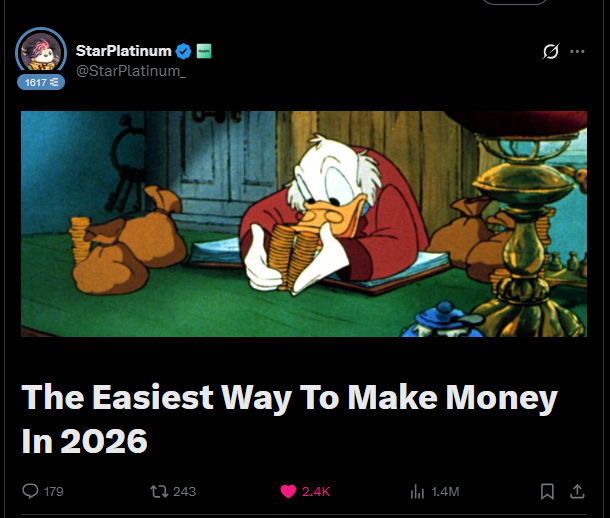Screen dimensions: 610x518
Task: Open the @StarPlatinum_ handle link
Action: coord(131,71)
